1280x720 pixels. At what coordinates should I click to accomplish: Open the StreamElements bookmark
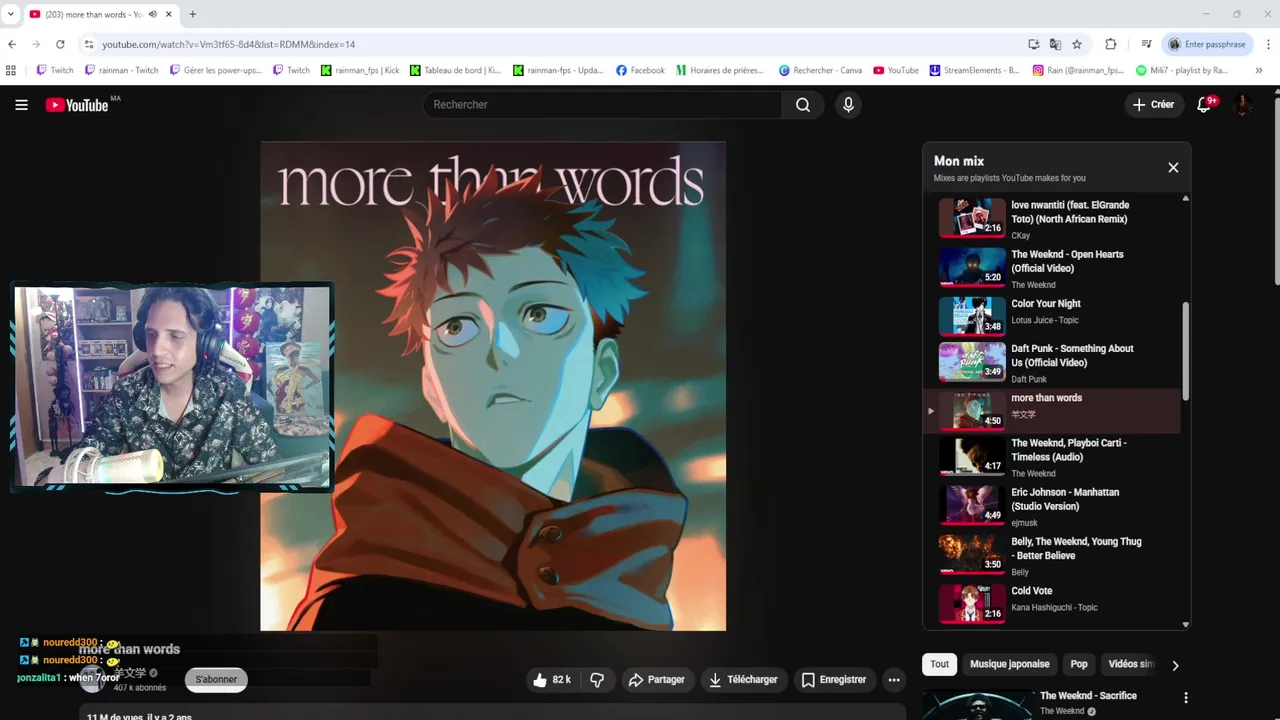point(974,70)
